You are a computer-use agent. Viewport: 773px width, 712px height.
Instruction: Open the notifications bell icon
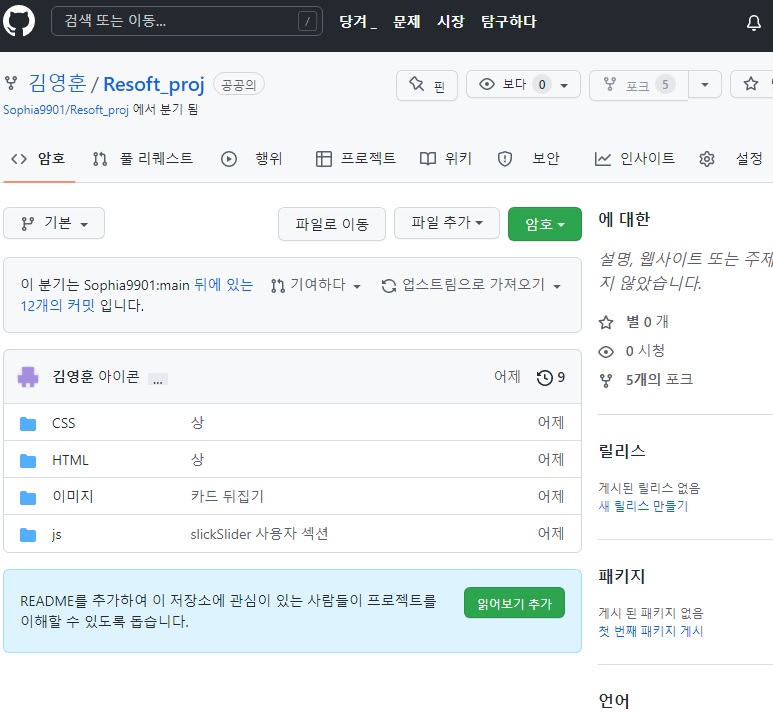[x=753, y=22]
